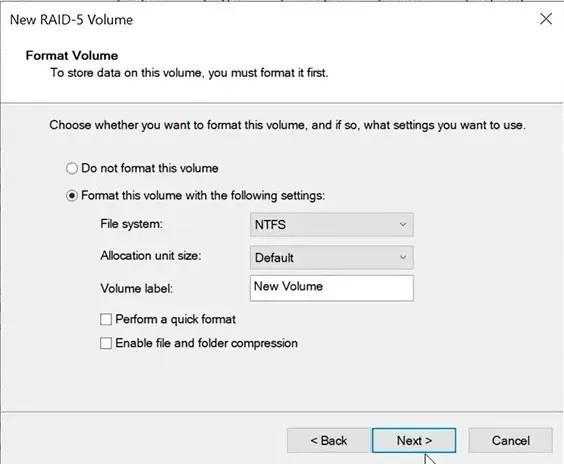Click the chevron arrow beside Default
The height and width of the screenshot is (464, 564).
[403, 258]
